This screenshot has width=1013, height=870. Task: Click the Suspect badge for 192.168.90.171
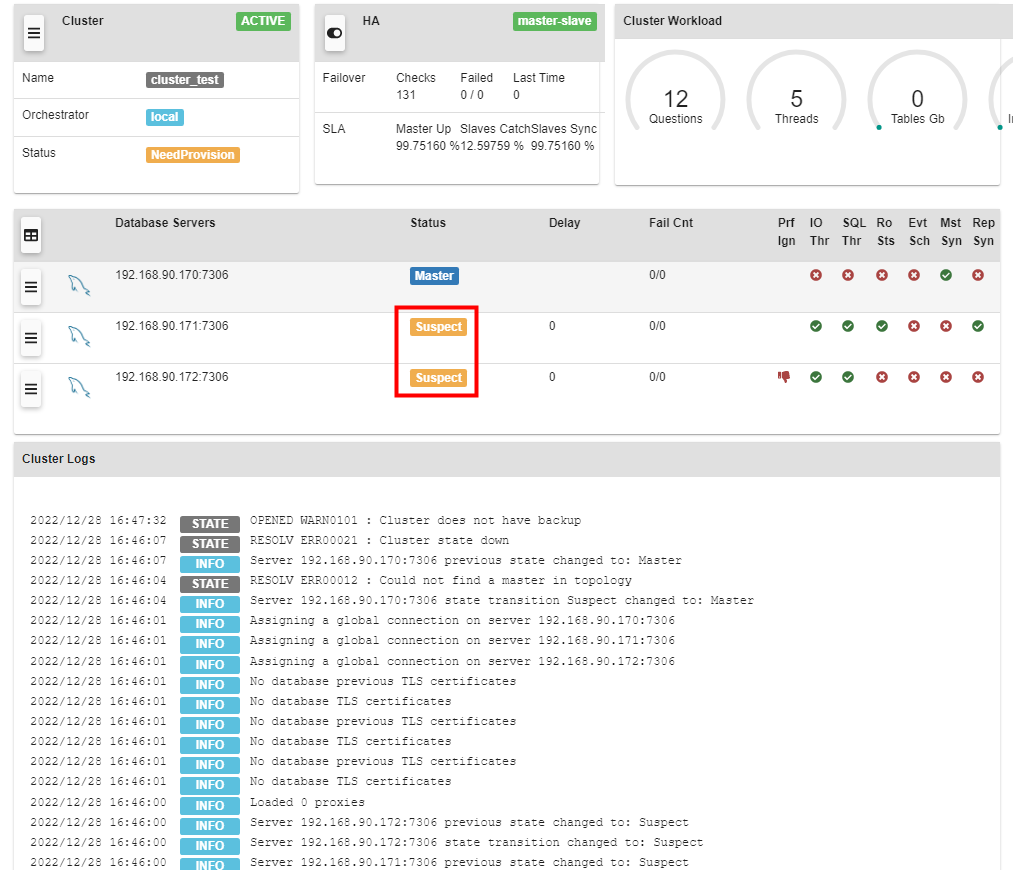tap(436, 326)
